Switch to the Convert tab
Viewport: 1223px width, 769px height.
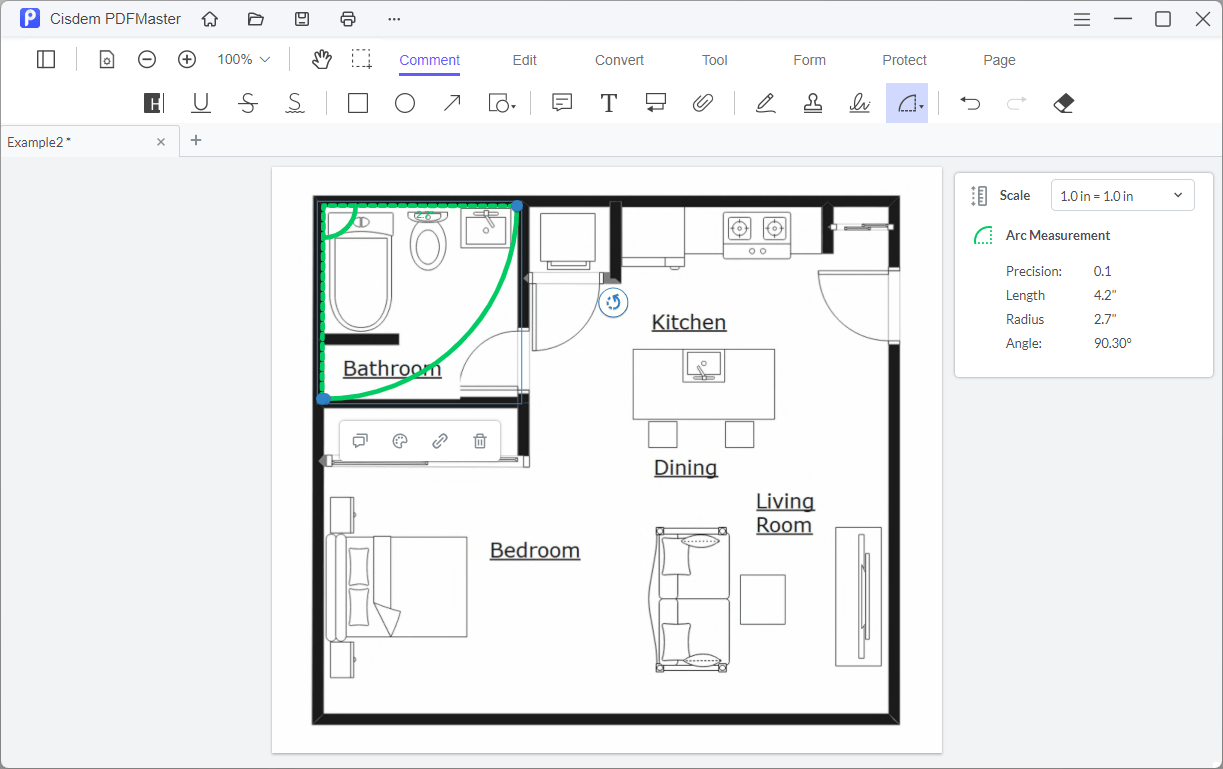tap(620, 60)
